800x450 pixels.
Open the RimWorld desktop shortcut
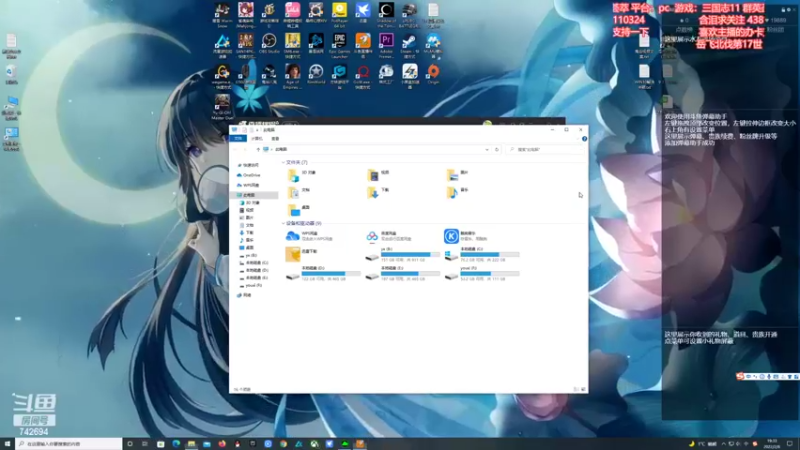316,74
